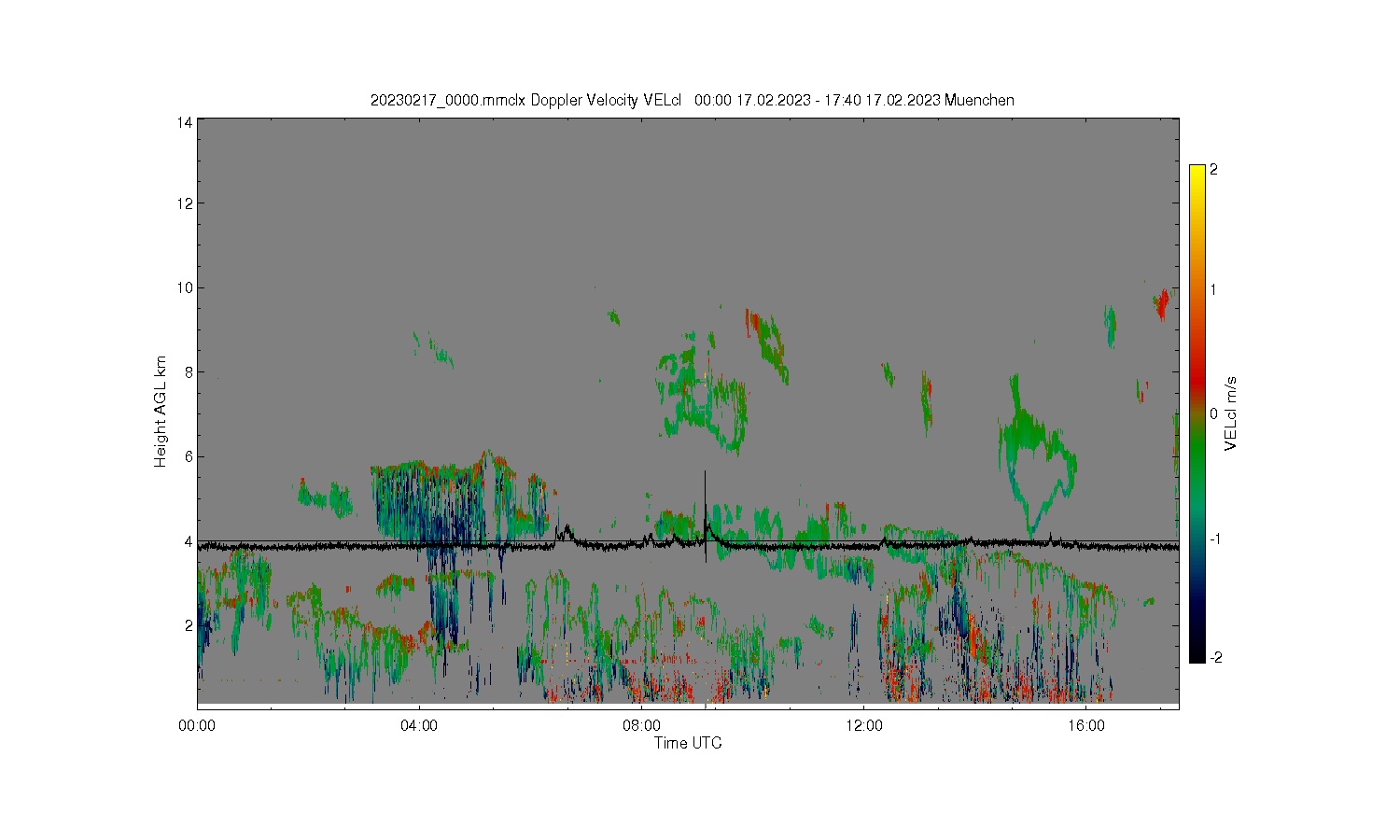Click the height axis tick label 8
The height and width of the screenshot is (840, 1400).
point(189,372)
